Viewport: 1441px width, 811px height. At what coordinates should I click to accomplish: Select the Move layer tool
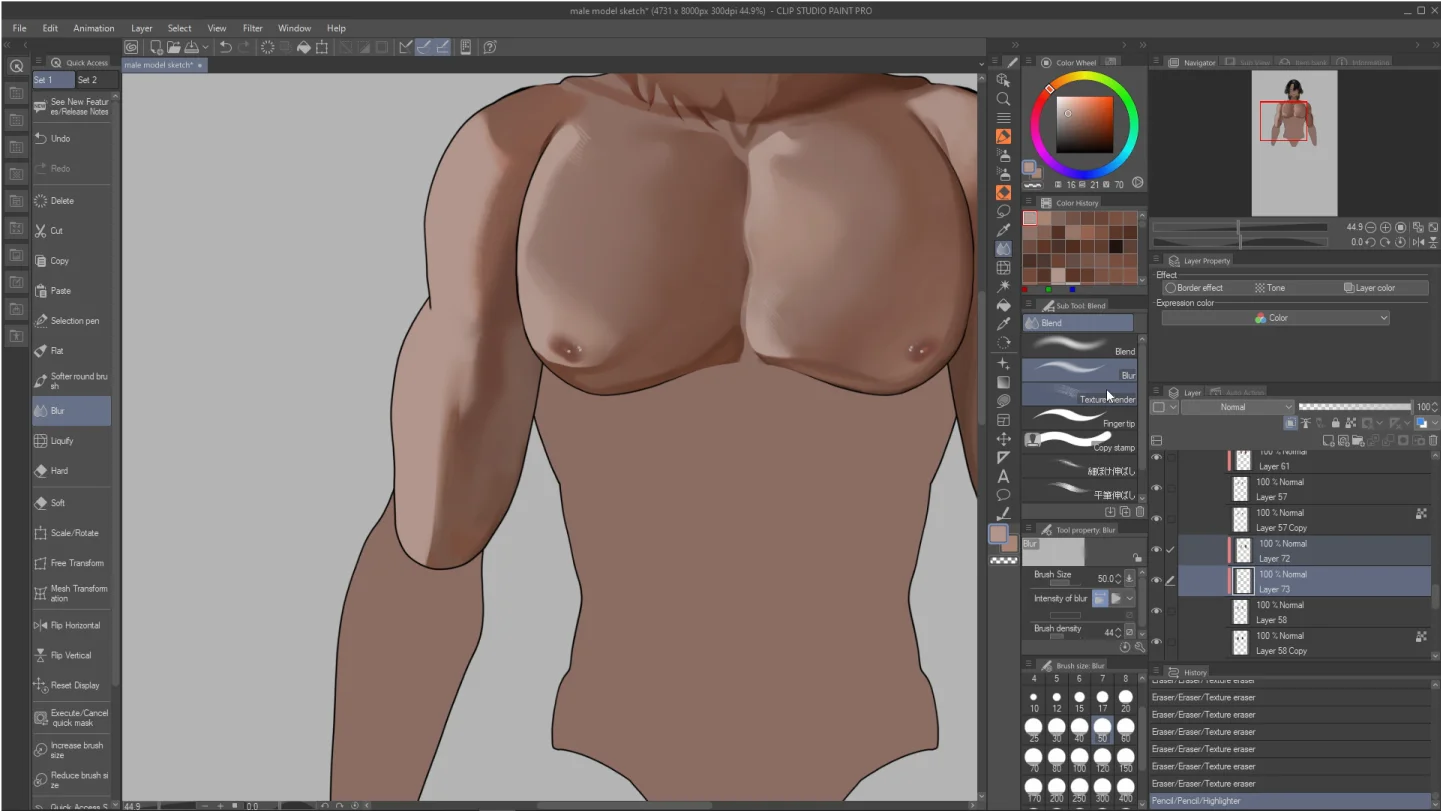pyautogui.click(x=1003, y=439)
